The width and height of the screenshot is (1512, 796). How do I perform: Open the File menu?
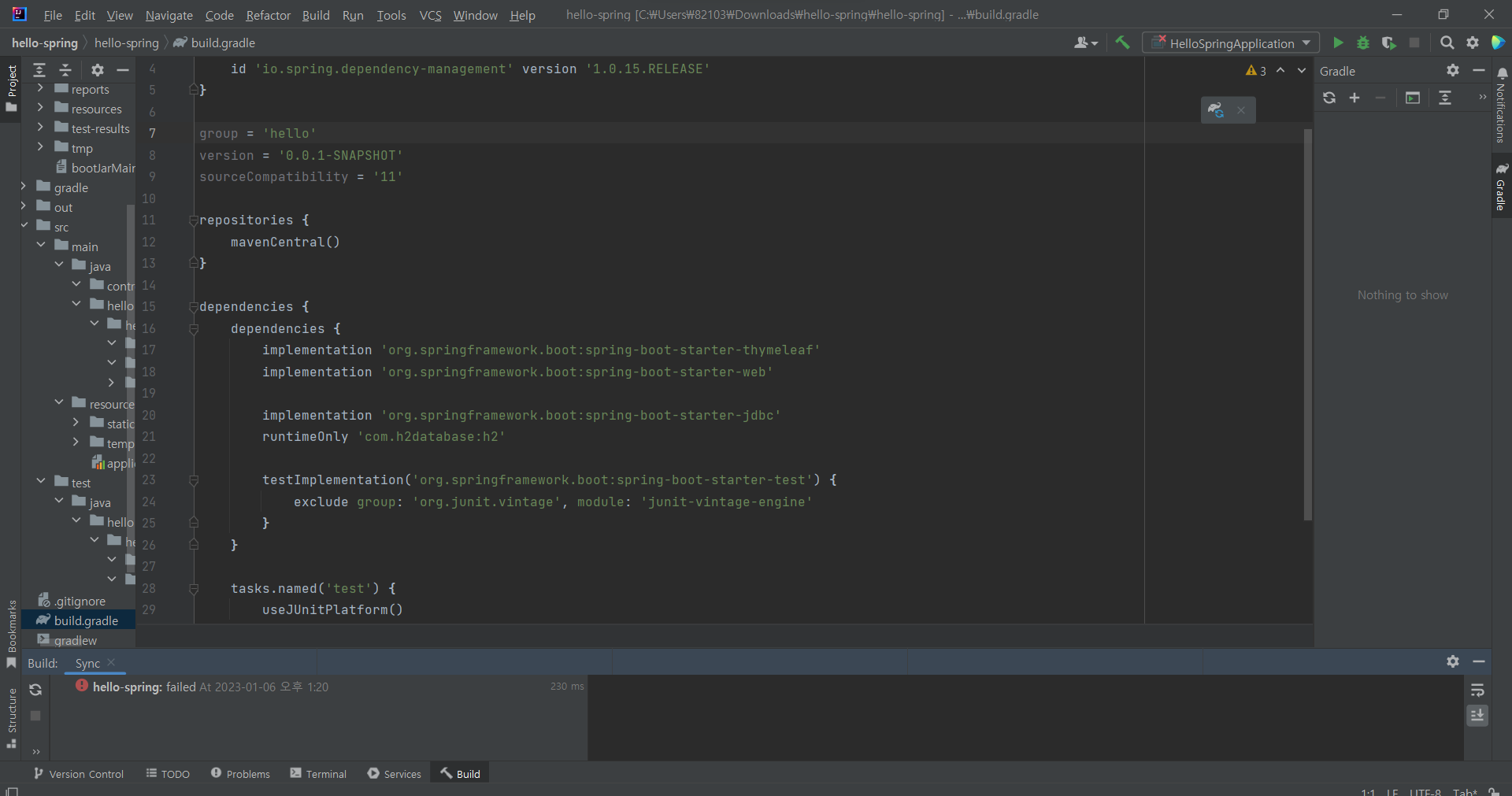(x=53, y=15)
